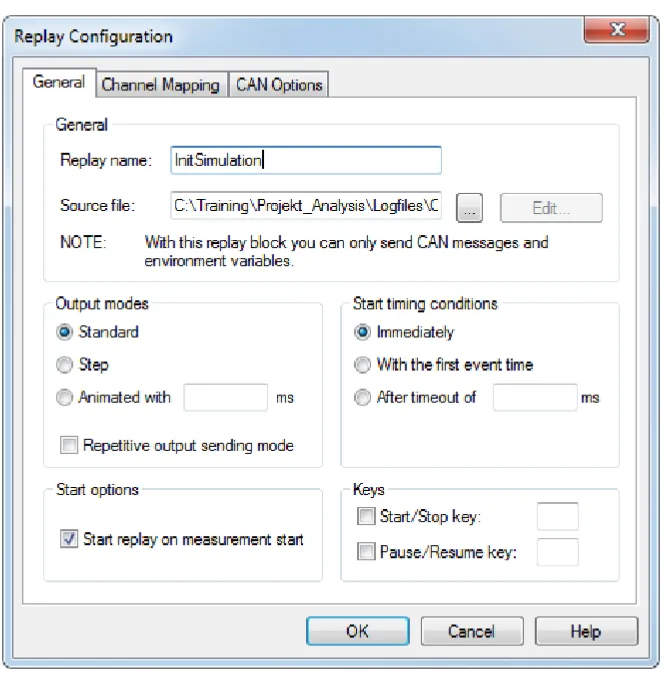
Task: Switch to the Channel Mapping tab
Action: (x=161, y=85)
